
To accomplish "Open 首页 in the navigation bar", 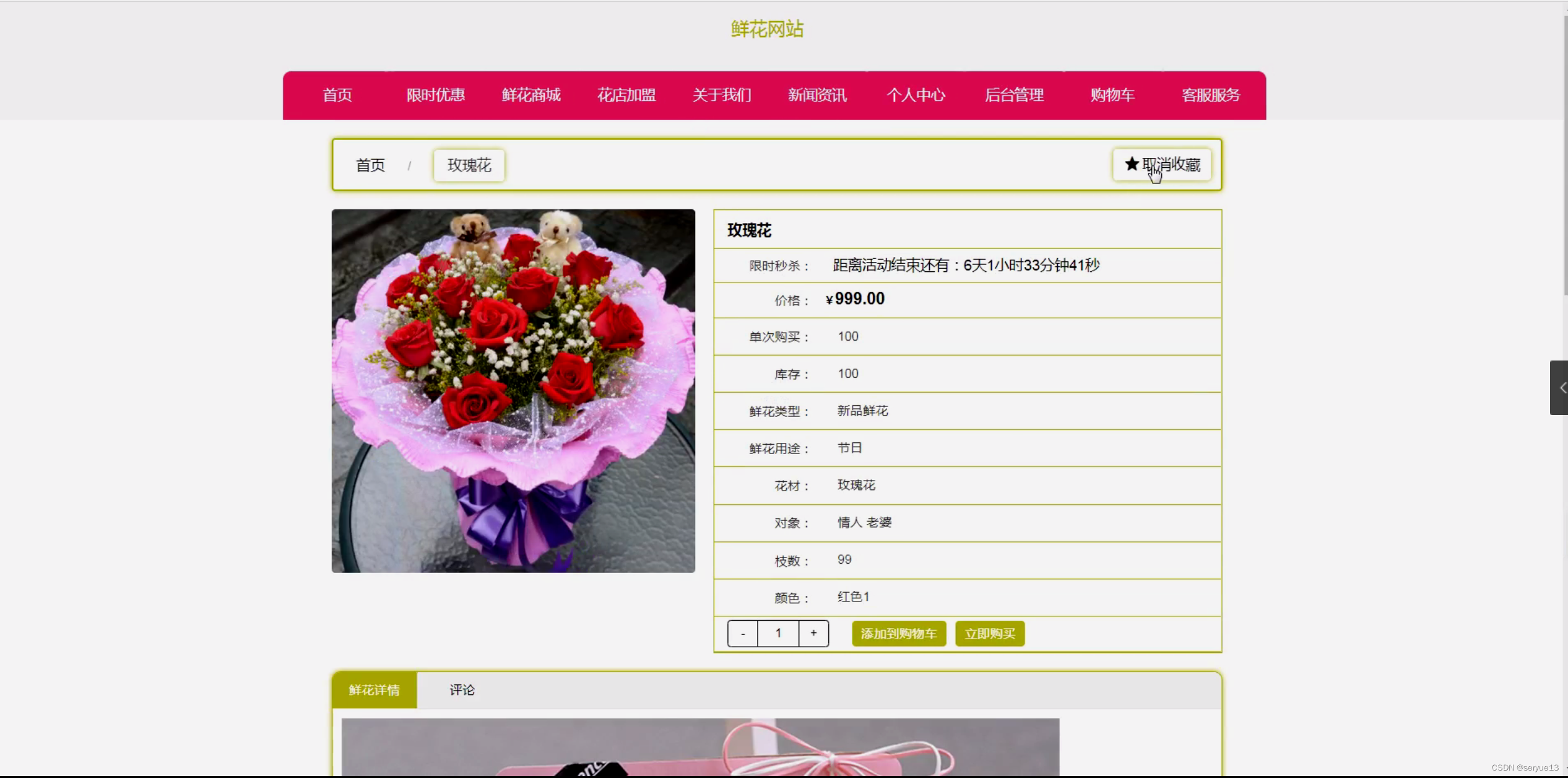I will [337, 95].
